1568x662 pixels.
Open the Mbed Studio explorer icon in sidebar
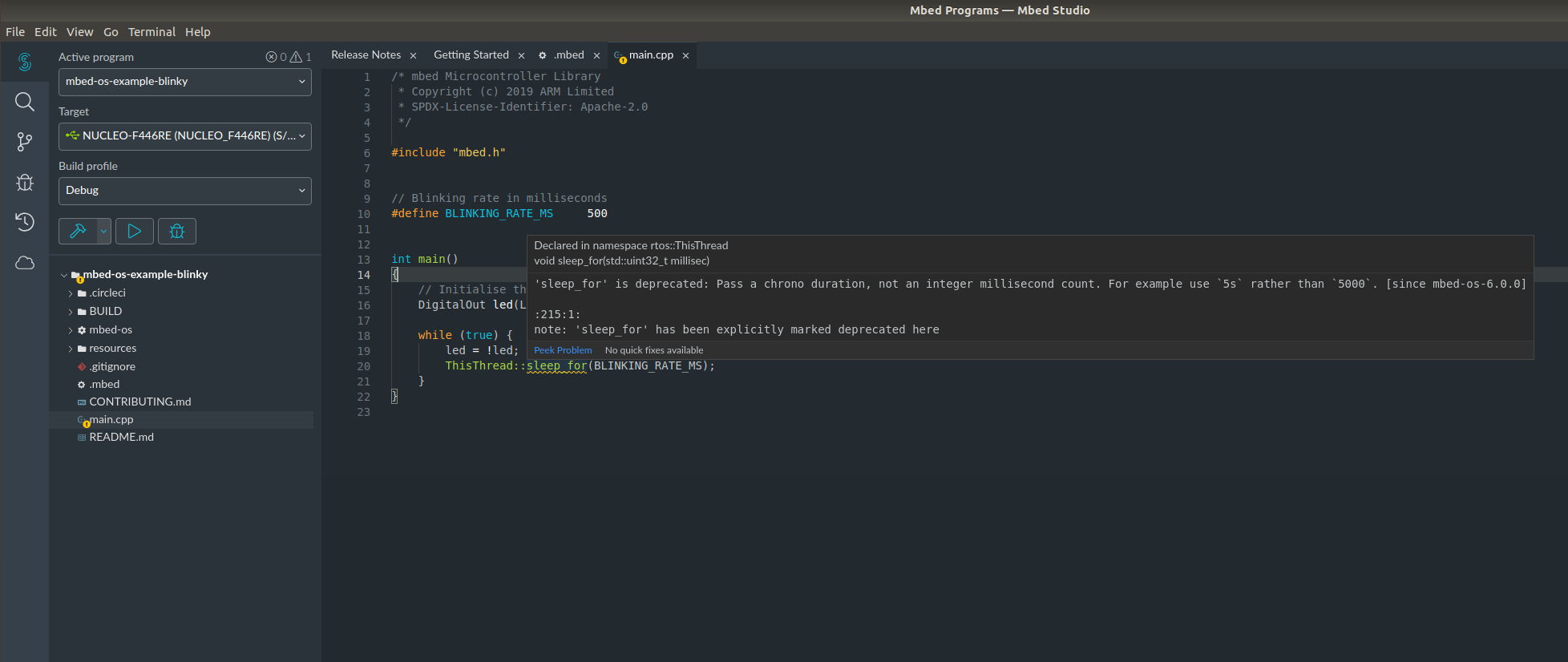[x=25, y=62]
